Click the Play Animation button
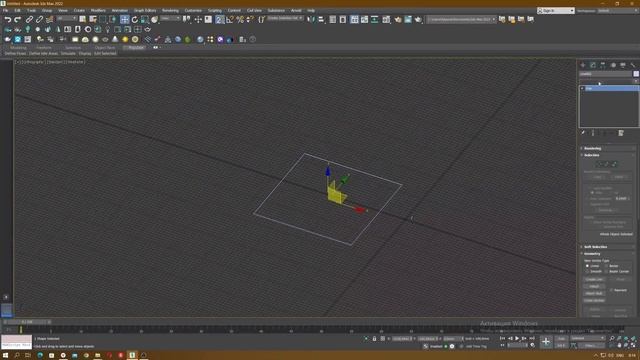This screenshot has width=640, height=360. [x=517, y=338]
